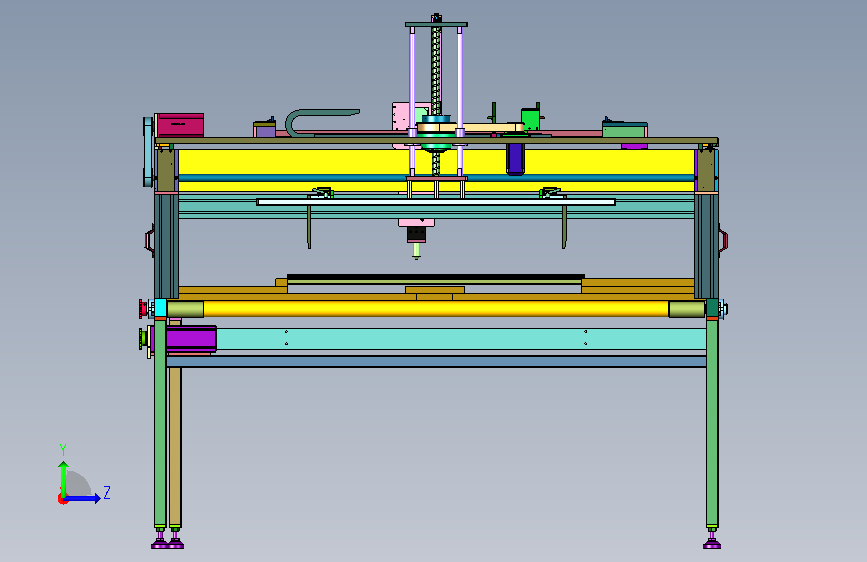This screenshot has width=867, height=562.
Task: Click the blue Z axis arrow of the triad
Action: click(x=83, y=498)
